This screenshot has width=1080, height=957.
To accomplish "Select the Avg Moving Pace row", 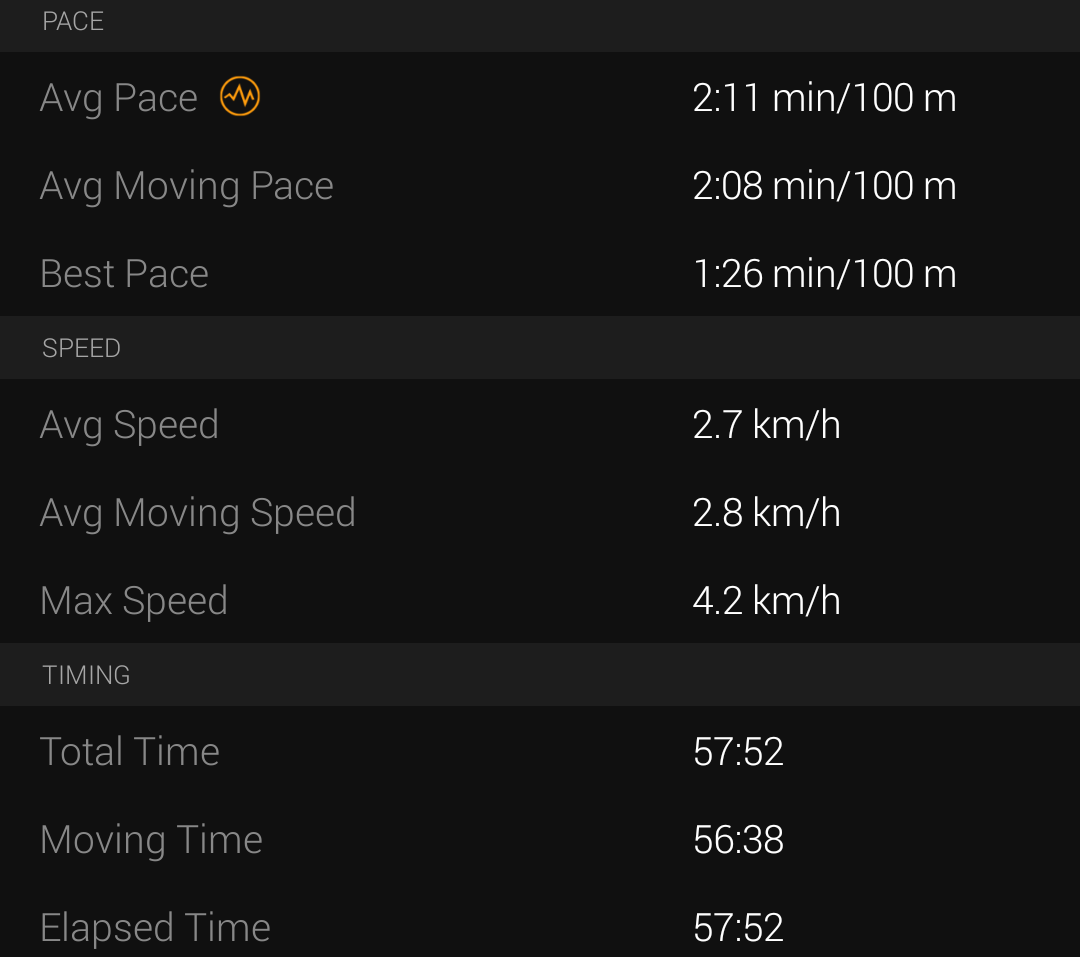I will (540, 185).
